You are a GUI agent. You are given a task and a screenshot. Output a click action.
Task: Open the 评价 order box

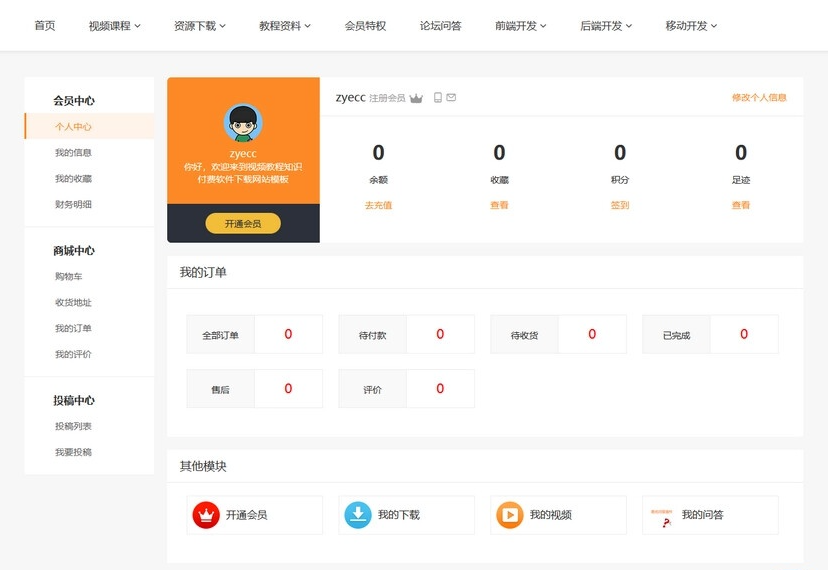pyautogui.click(x=407, y=389)
